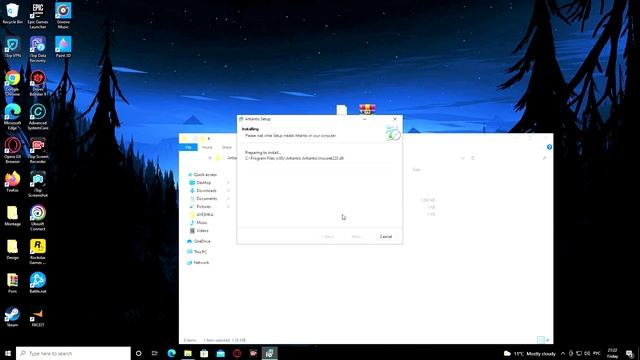Launch Firefox from desktop

[12, 182]
